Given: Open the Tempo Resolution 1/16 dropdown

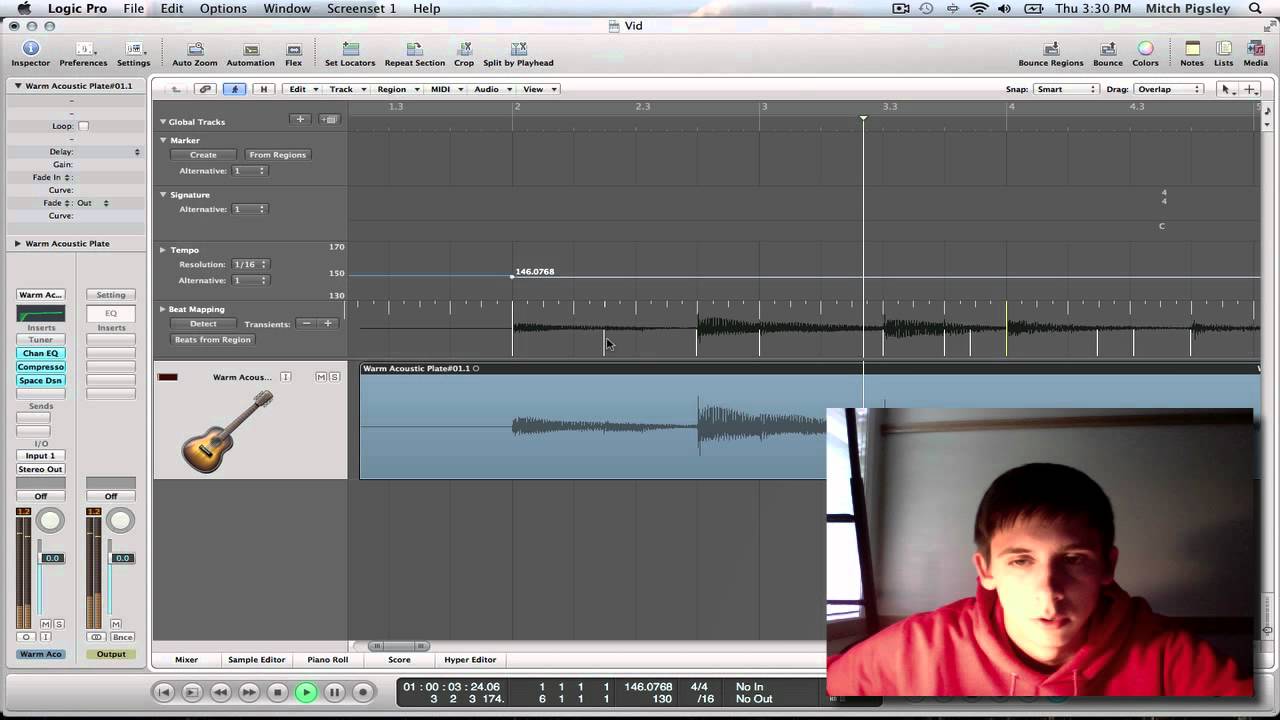Looking at the screenshot, I should [x=249, y=264].
